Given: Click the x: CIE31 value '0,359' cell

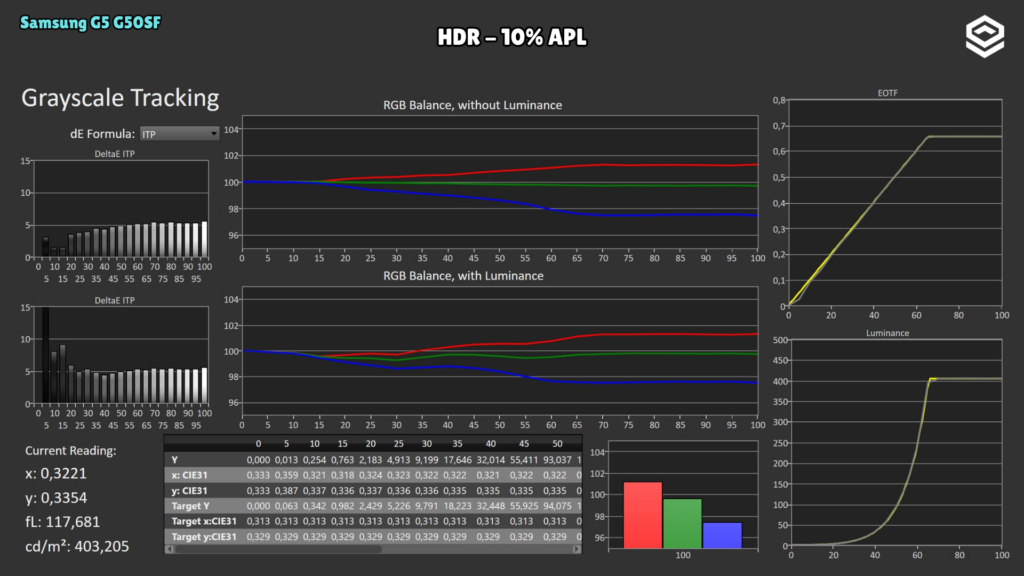Looking at the screenshot, I should [x=286, y=475].
